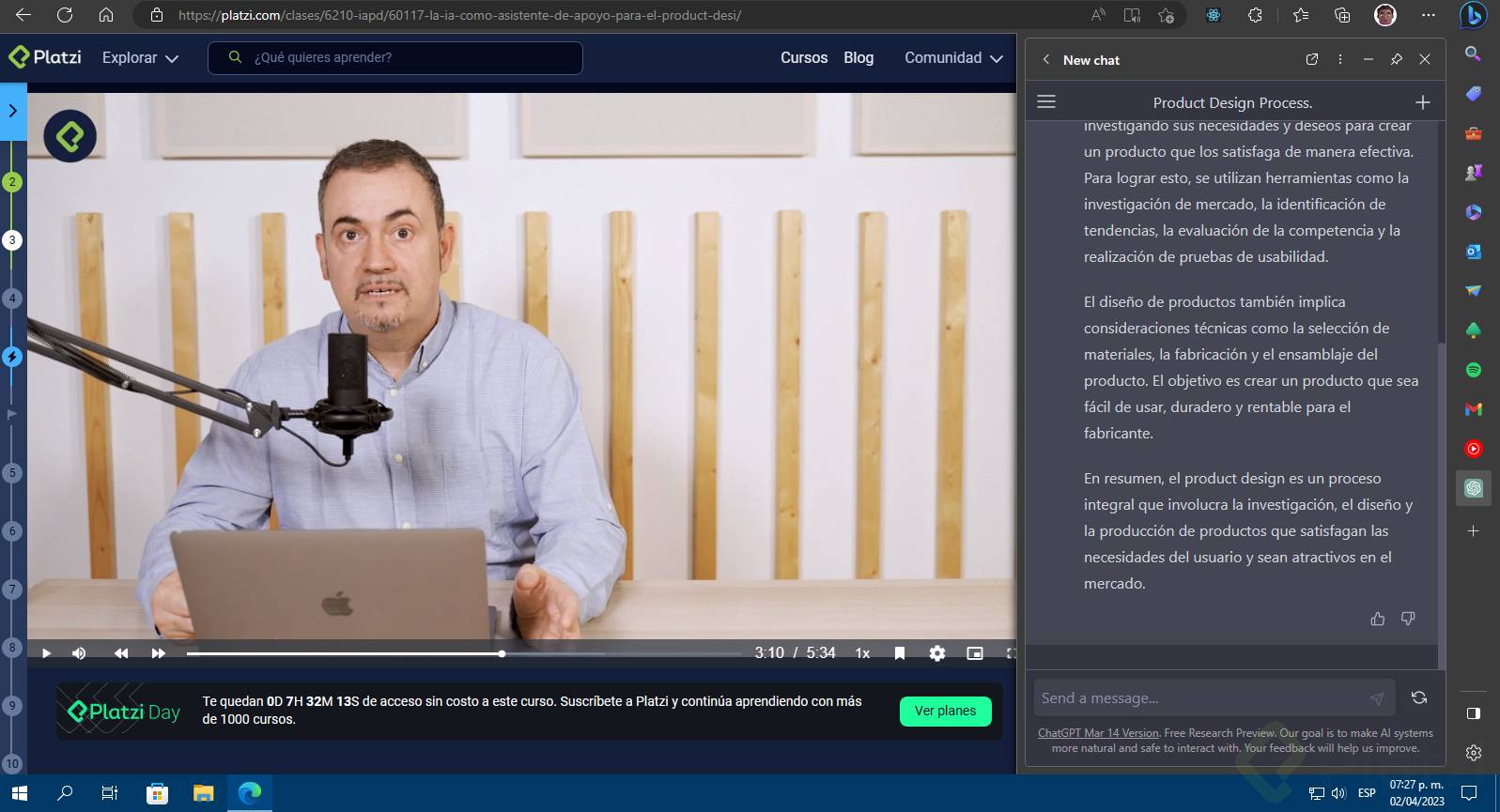Image resolution: width=1500 pixels, height=812 pixels.
Task: Add a bookmark marker to the video
Action: (x=900, y=653)
